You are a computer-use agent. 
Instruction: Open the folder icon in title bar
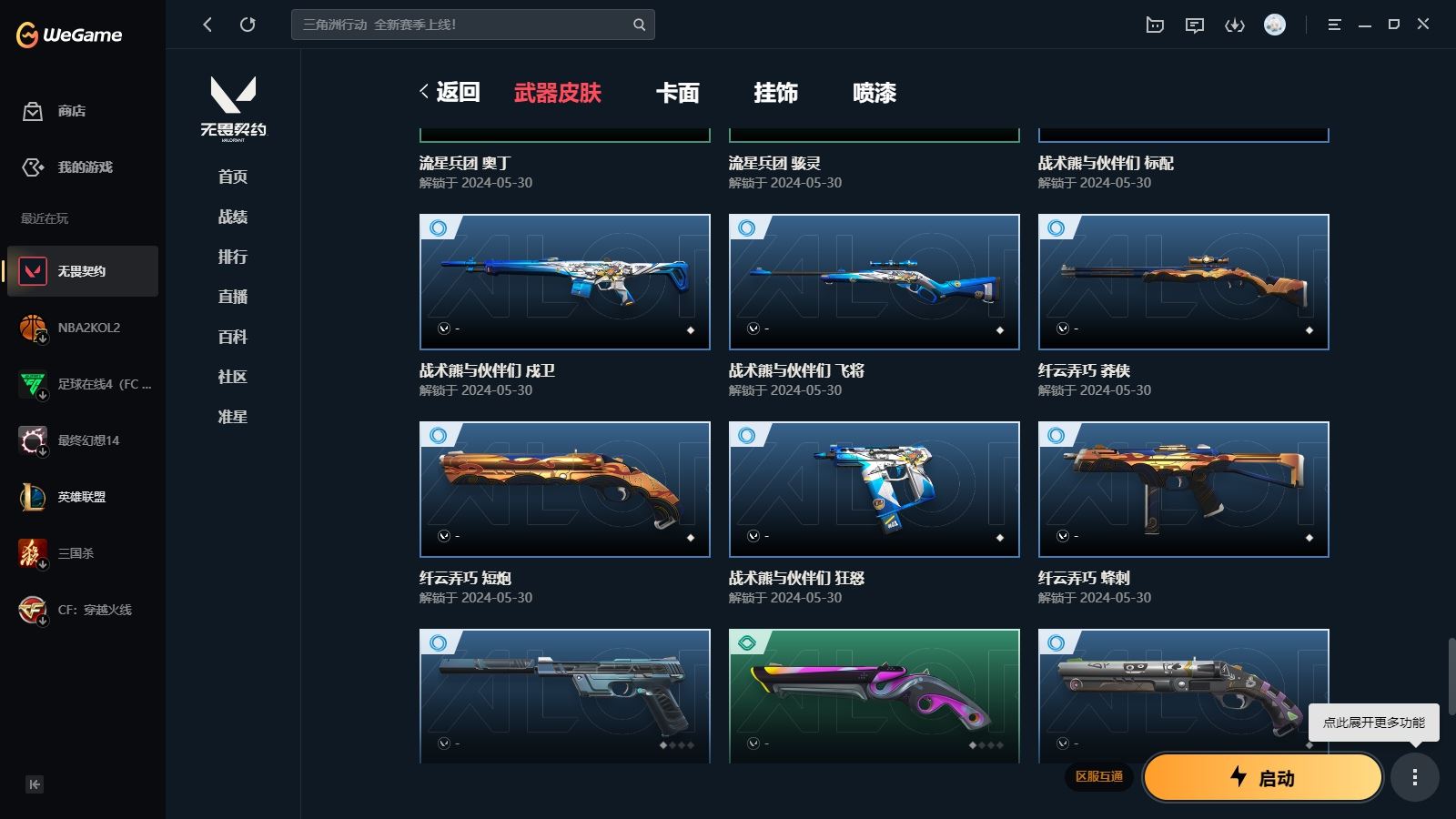[1155, 25]
